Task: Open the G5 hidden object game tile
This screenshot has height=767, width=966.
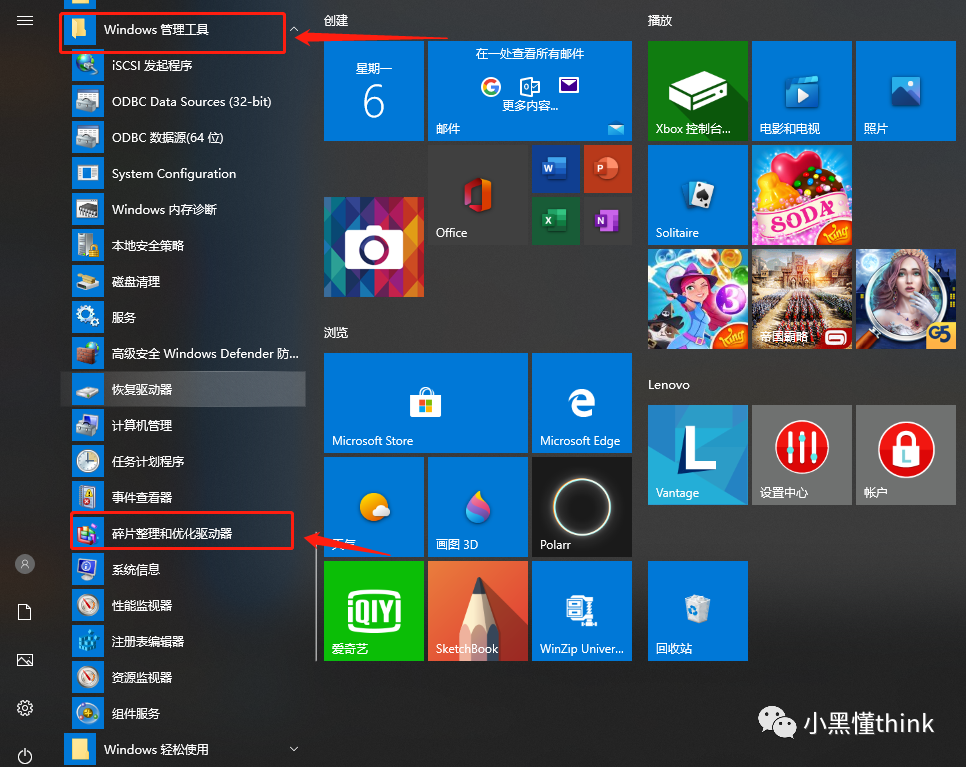Action: pos(906,299)
